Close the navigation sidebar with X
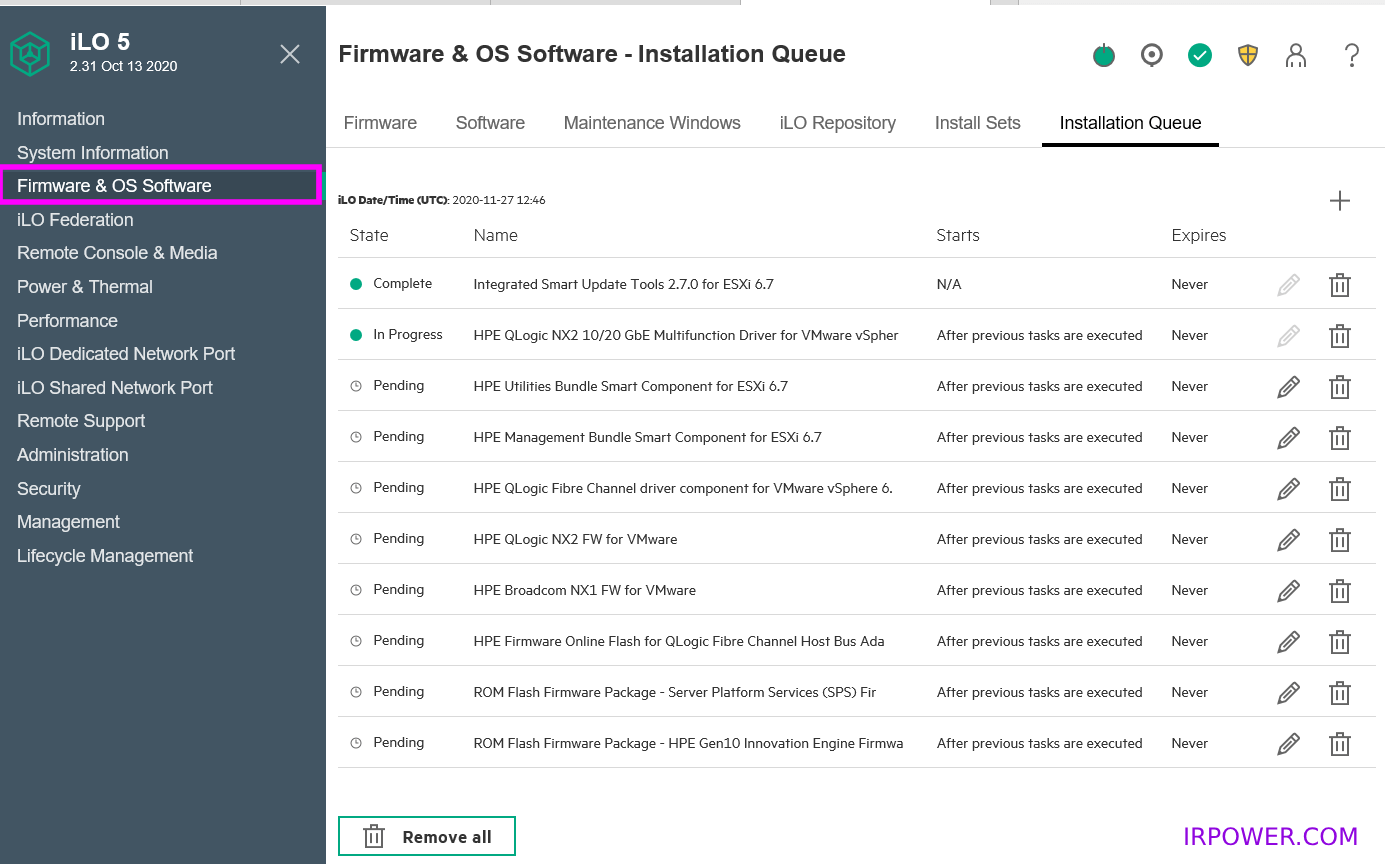The image size is (1385, 864). [x=290, y=54]
